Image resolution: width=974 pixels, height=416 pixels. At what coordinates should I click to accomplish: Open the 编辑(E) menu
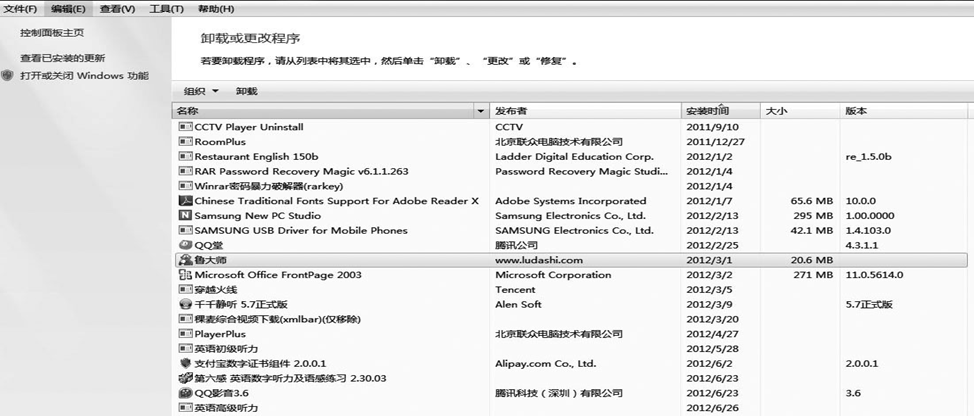pos(68,9)
